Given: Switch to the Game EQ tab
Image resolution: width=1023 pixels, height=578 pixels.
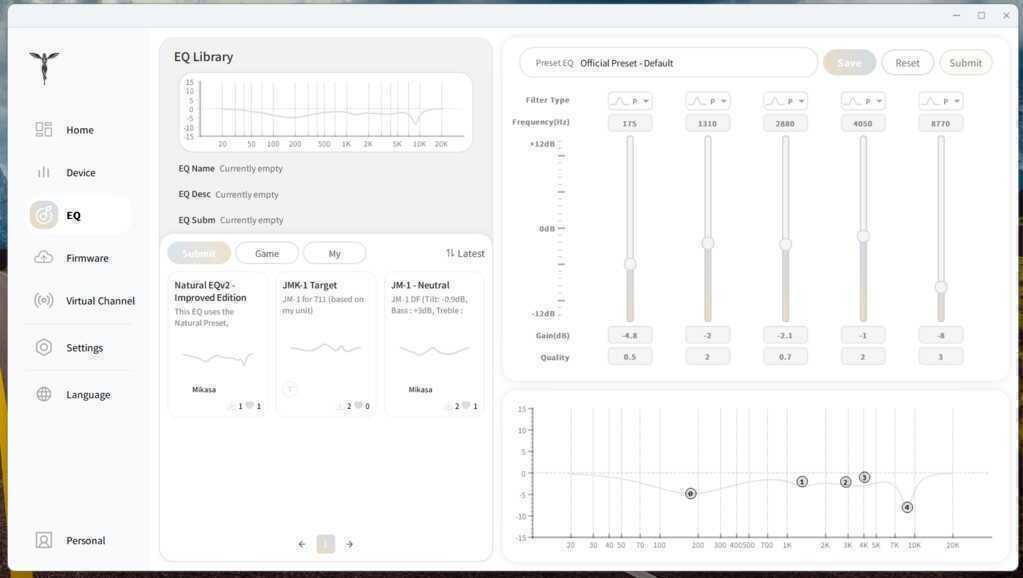Looking at the screenshot, I should point(267,254).
